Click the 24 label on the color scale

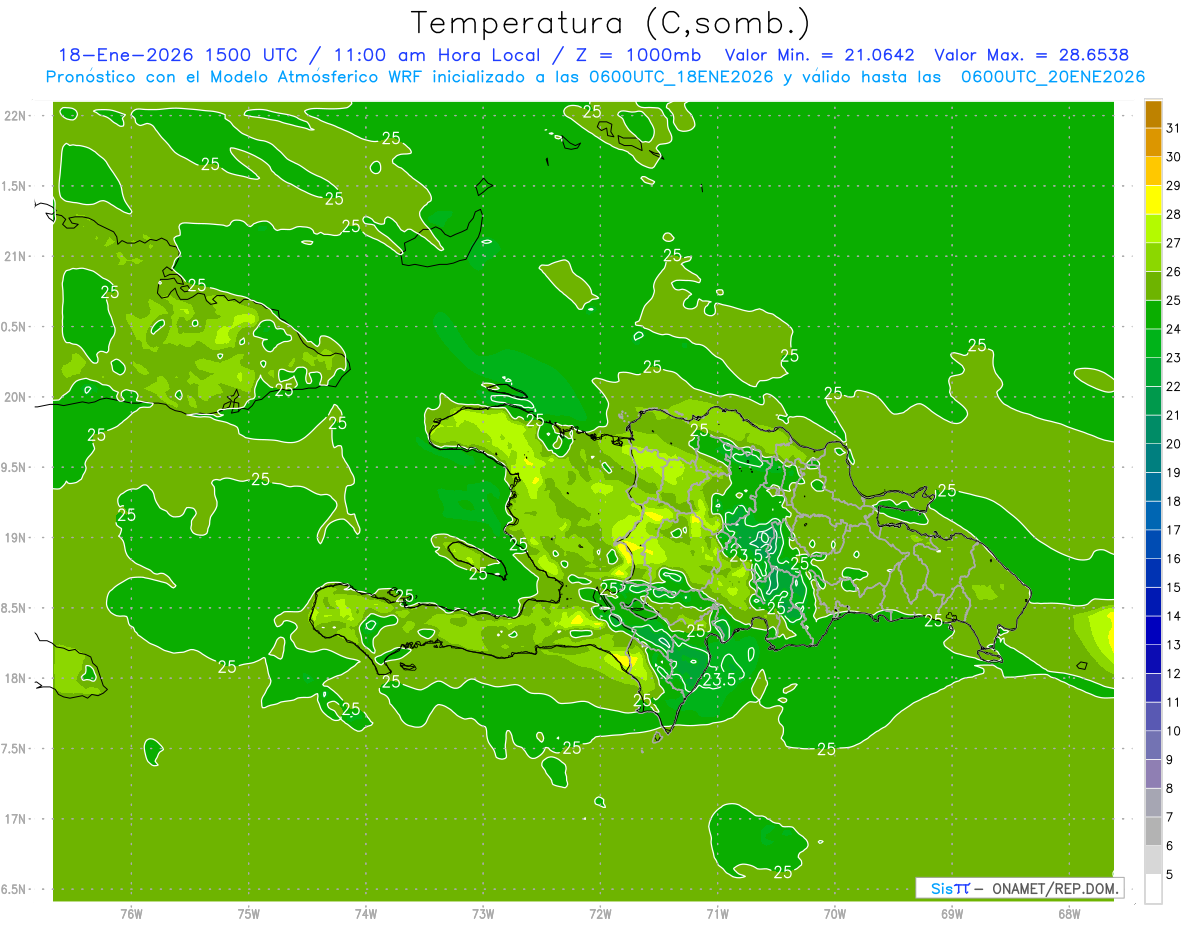[x=1174, y=329]
